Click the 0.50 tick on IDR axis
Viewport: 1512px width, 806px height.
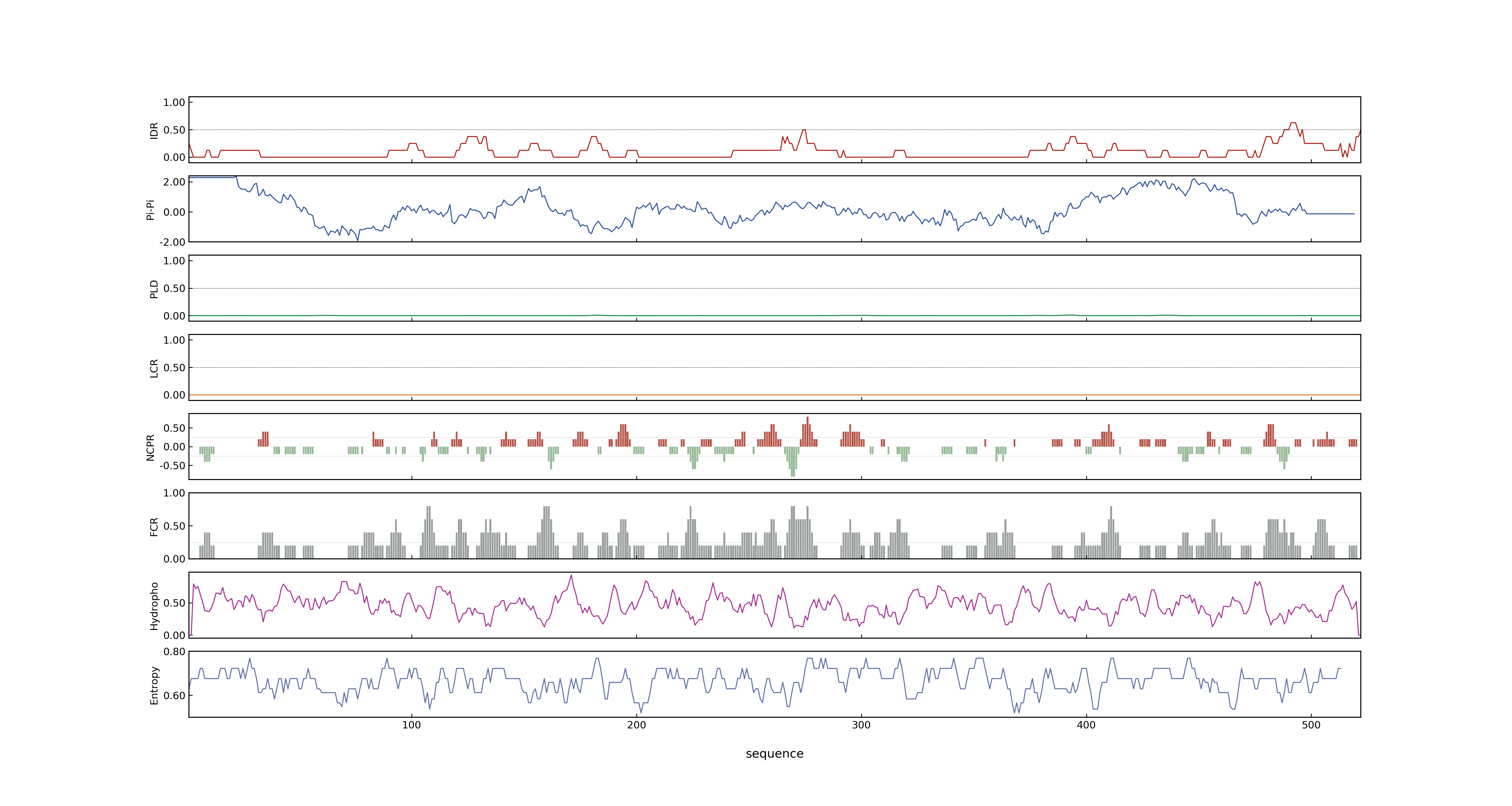(174, 130)
